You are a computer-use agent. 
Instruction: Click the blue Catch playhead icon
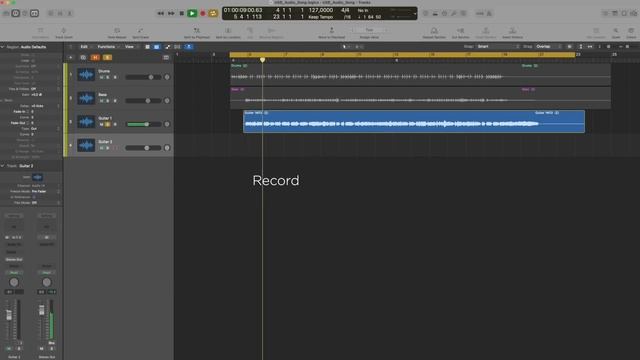189,47
